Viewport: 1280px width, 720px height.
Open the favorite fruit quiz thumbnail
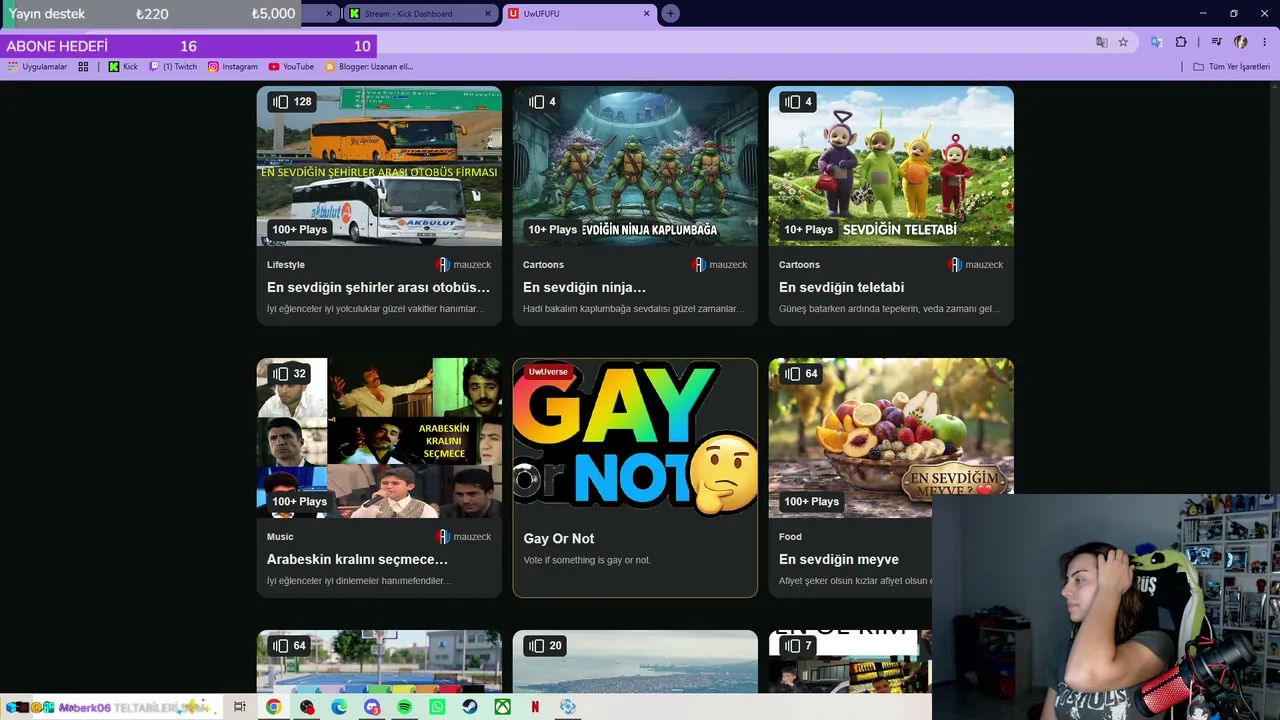[891, 438]
